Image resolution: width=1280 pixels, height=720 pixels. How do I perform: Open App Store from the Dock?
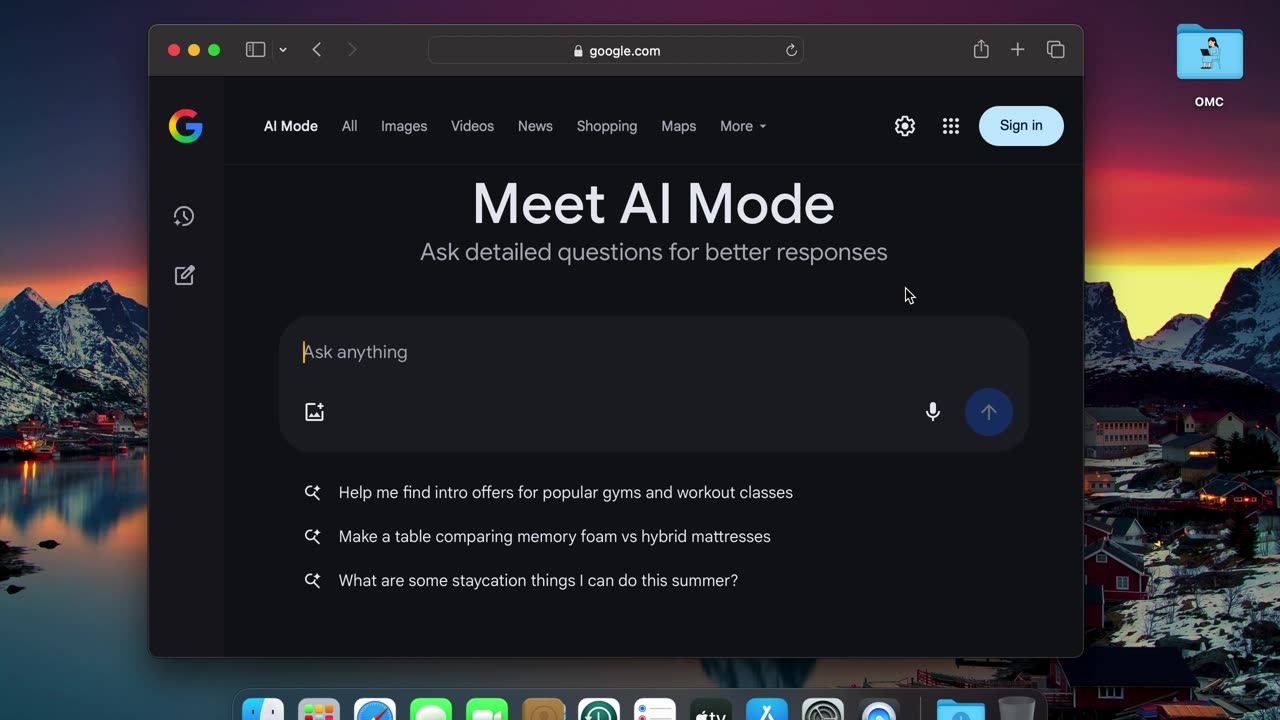pyautogui.click(x=767, y=709)
